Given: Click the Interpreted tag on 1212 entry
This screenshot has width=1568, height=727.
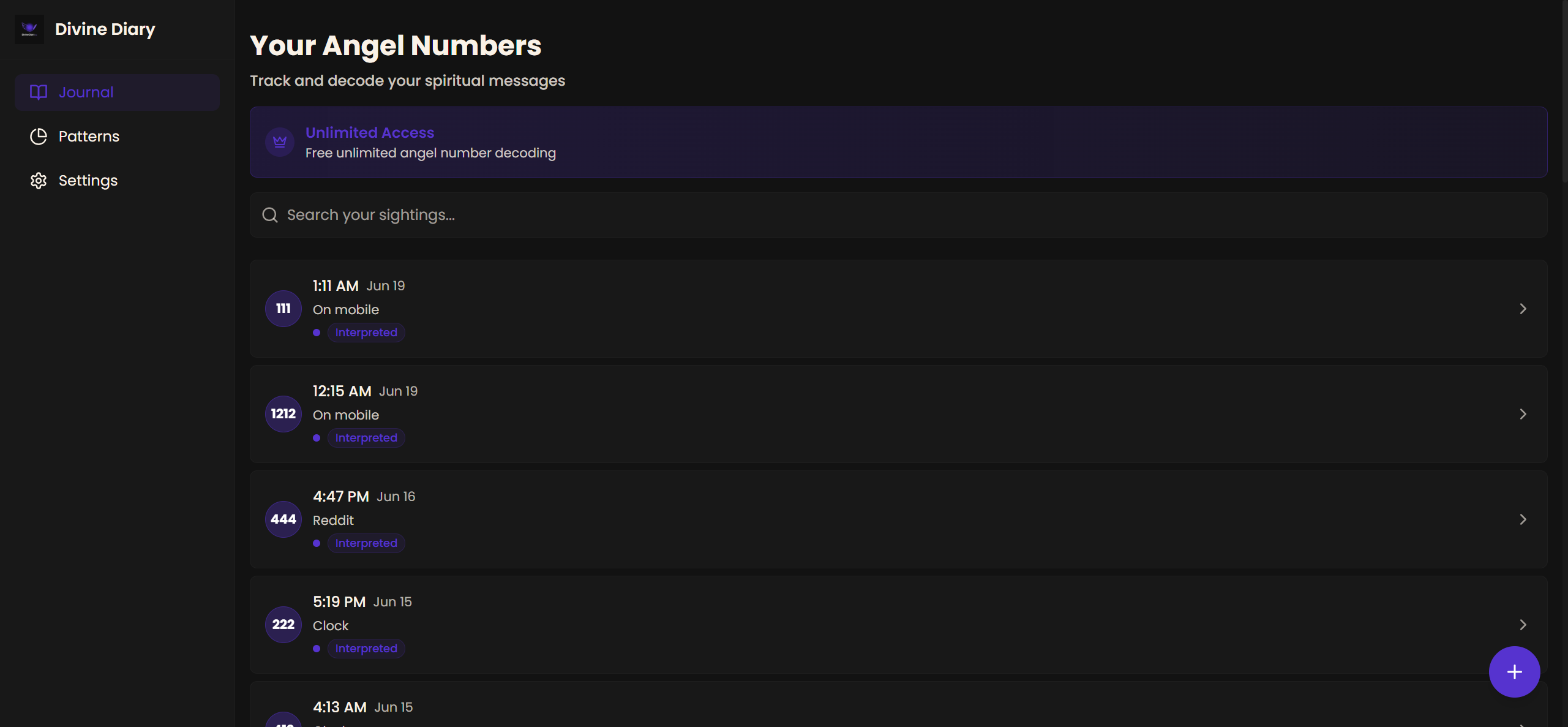Looking at the screenshot, I should coord(366,438).
